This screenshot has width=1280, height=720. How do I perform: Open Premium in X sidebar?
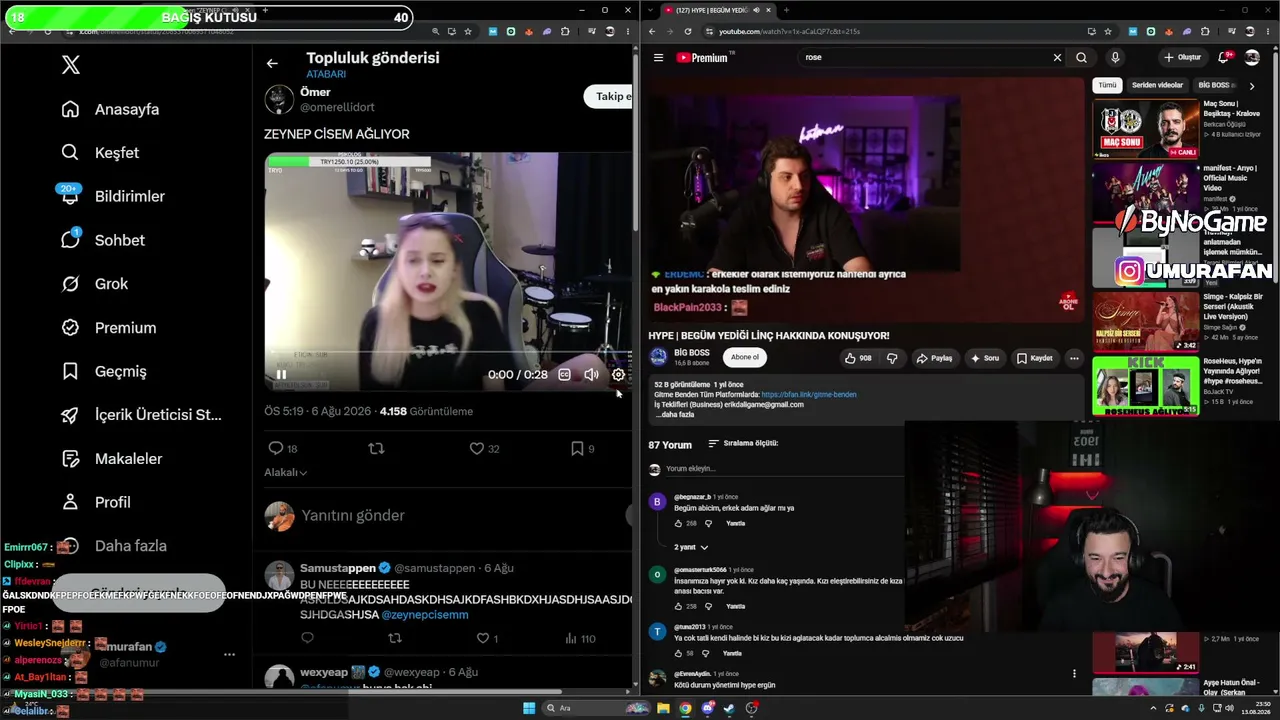pyautogui.click(x=108, y=328)
